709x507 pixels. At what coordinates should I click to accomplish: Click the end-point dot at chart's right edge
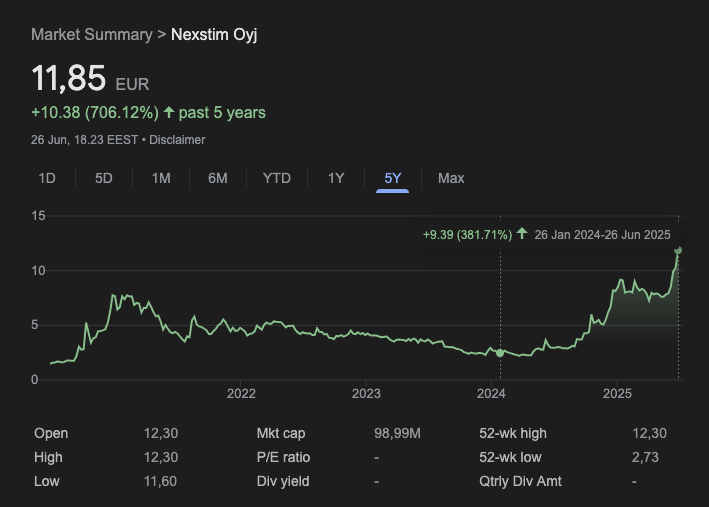[678, 250]
